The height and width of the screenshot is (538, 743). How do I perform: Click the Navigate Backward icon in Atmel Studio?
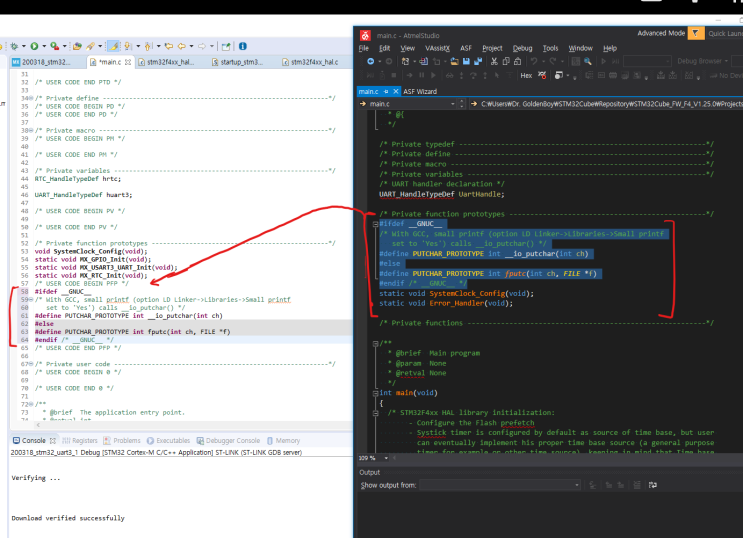[x=371, y=61]
